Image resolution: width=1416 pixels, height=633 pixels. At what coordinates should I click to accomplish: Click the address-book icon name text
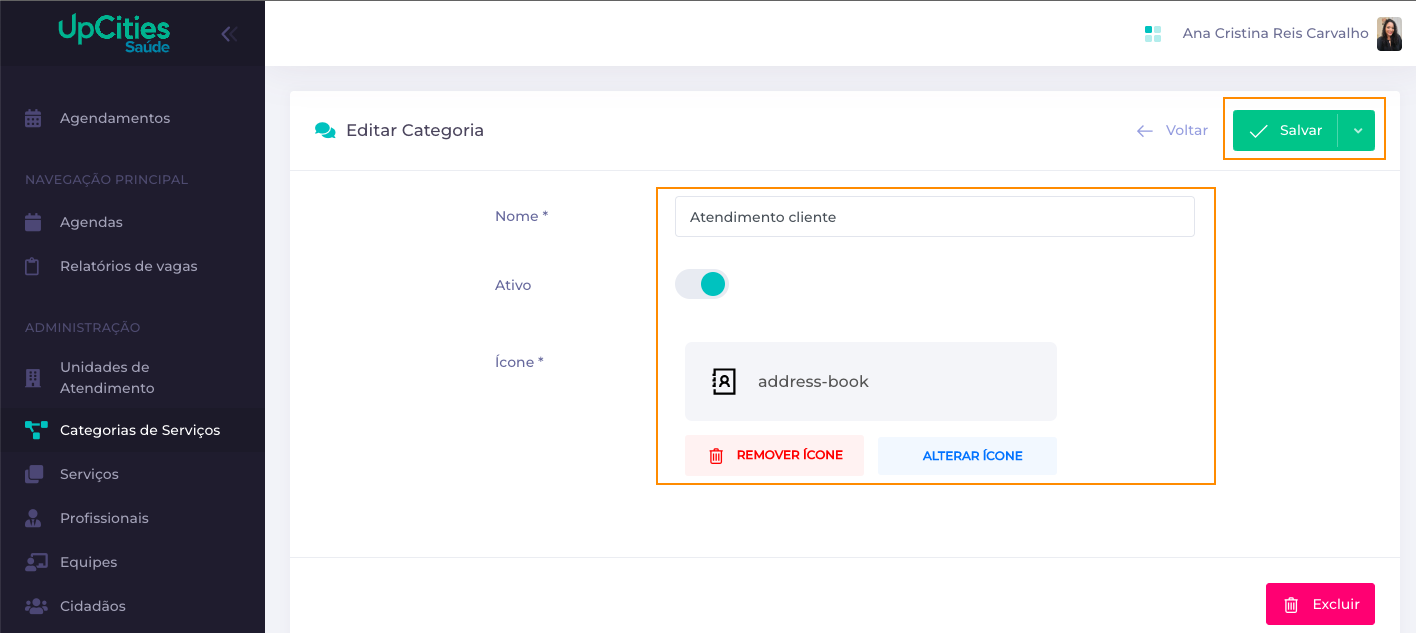click(813, 381)
